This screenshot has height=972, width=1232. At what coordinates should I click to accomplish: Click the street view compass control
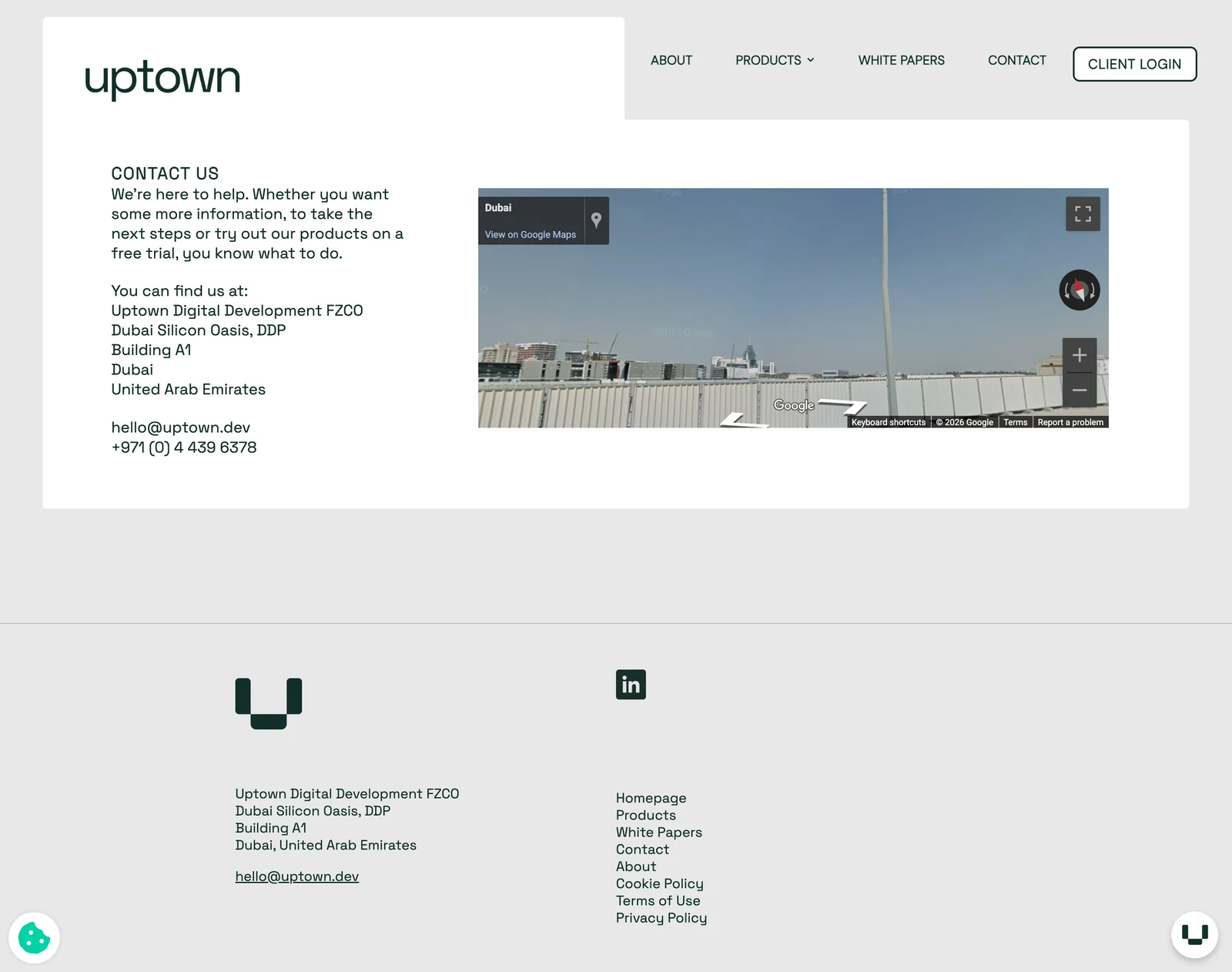point(1080,290)
